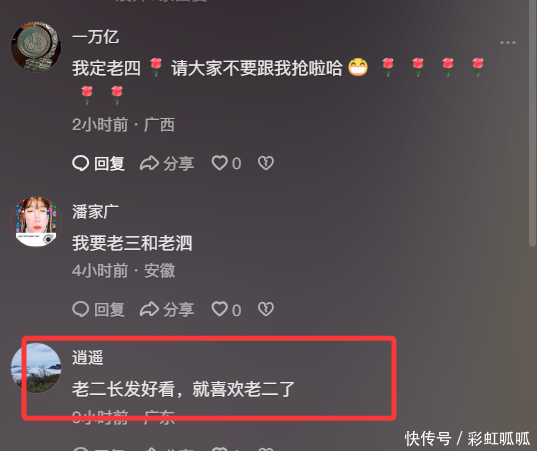The image size is (537, 451).
Task: Click 分享 text under 潘家广's comment
Action: point(178,310)
